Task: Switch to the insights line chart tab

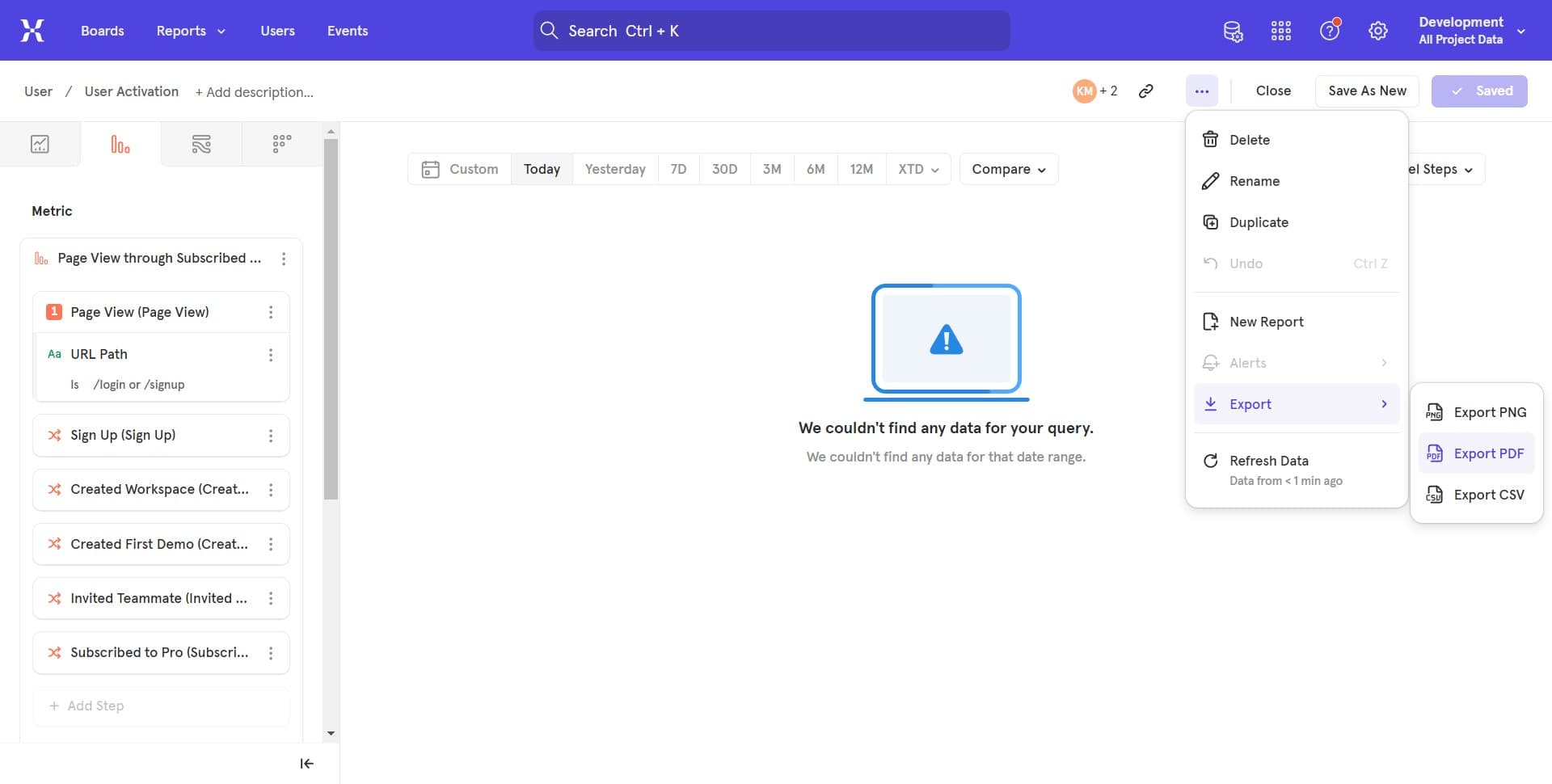Action: (x=40, y=145)
